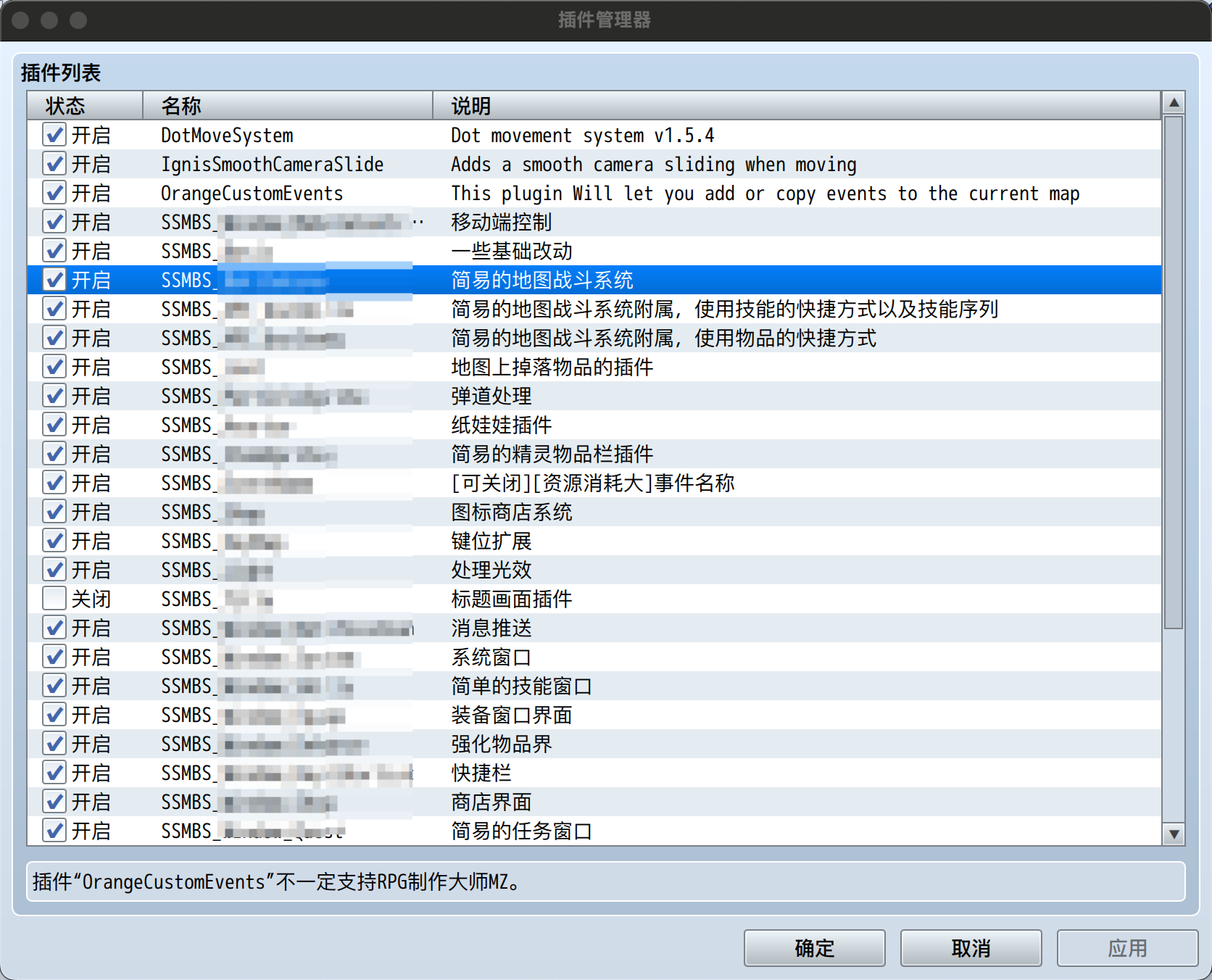Toggle checkbox for 移动端控制 plugin
Viewport: 1212px width, 980px height.
(x=54, y=222)
